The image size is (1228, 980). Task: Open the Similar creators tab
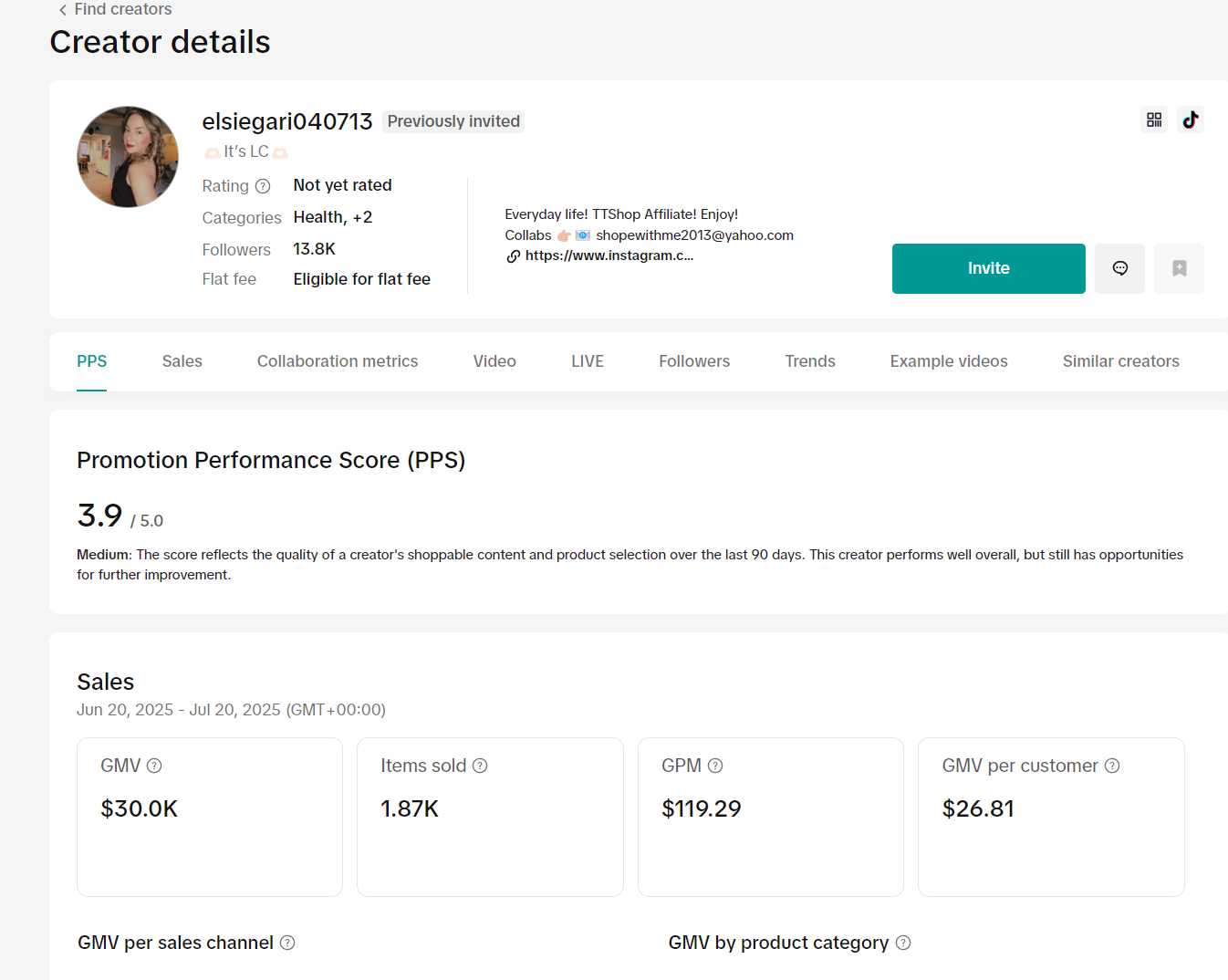pos(1120,361)
